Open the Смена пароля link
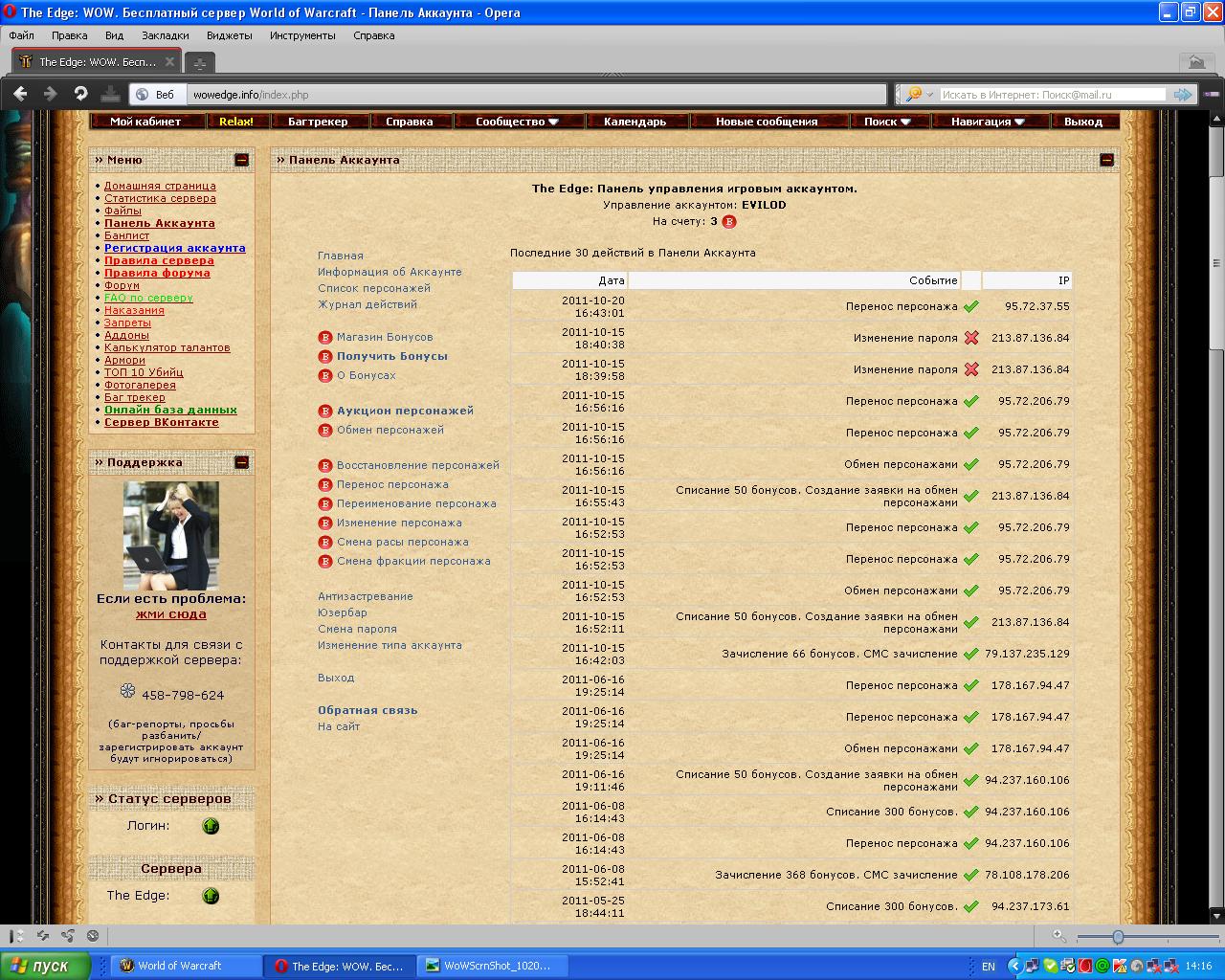The width and height of the screenshot is (1225, 980). 357,629
